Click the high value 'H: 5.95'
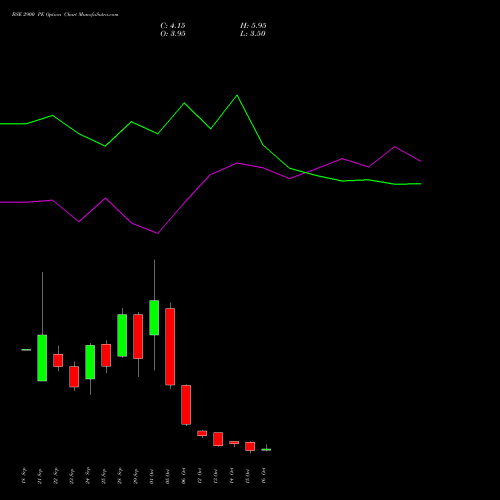 point(253,26)
